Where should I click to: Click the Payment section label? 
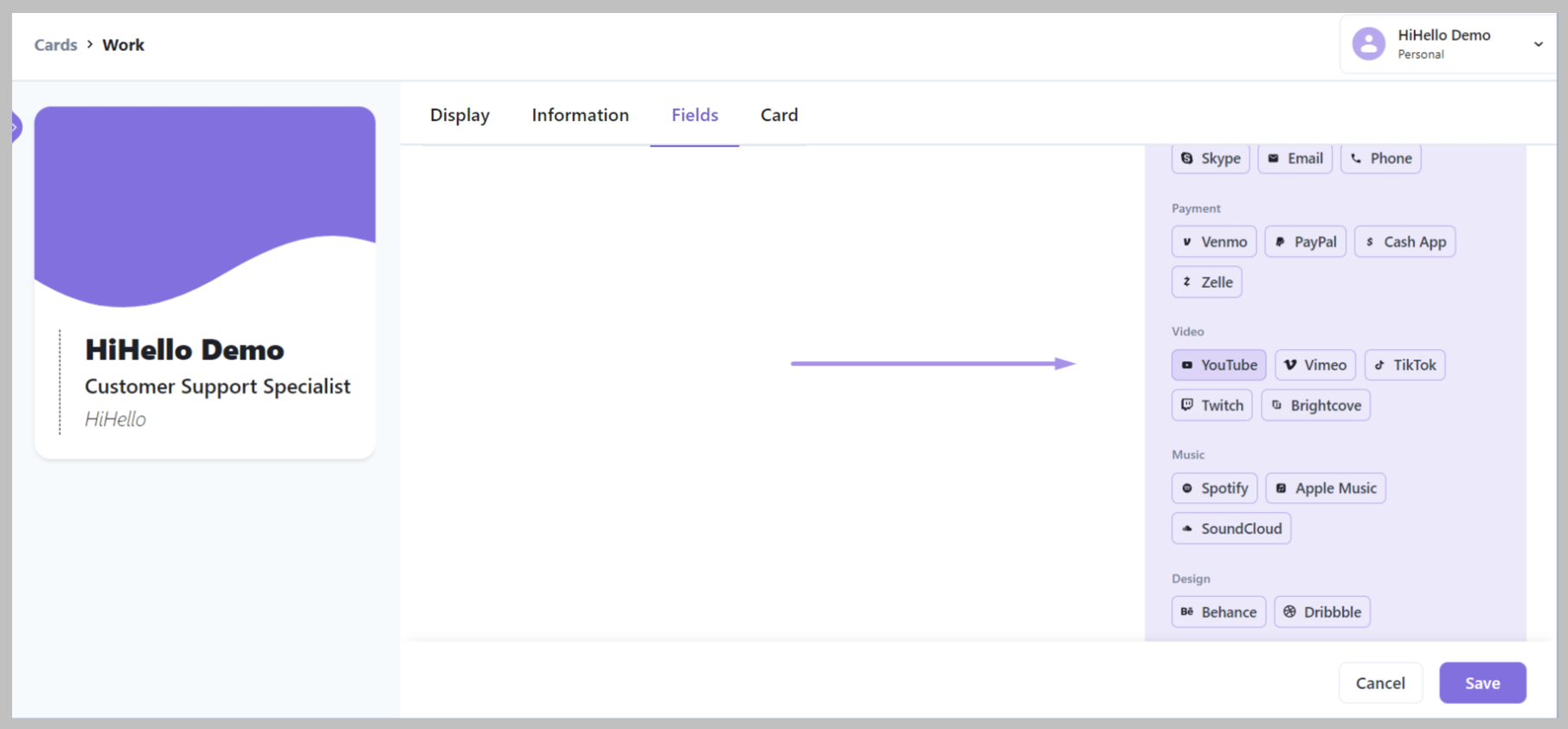pyautogui.click(x=1196, y=208)
